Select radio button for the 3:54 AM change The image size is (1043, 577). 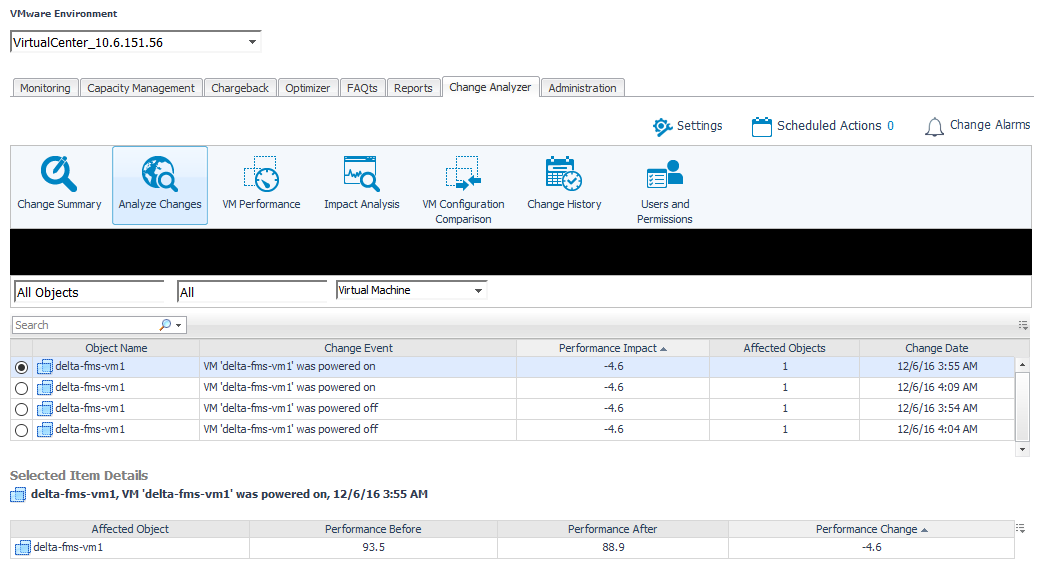(21, 409)
